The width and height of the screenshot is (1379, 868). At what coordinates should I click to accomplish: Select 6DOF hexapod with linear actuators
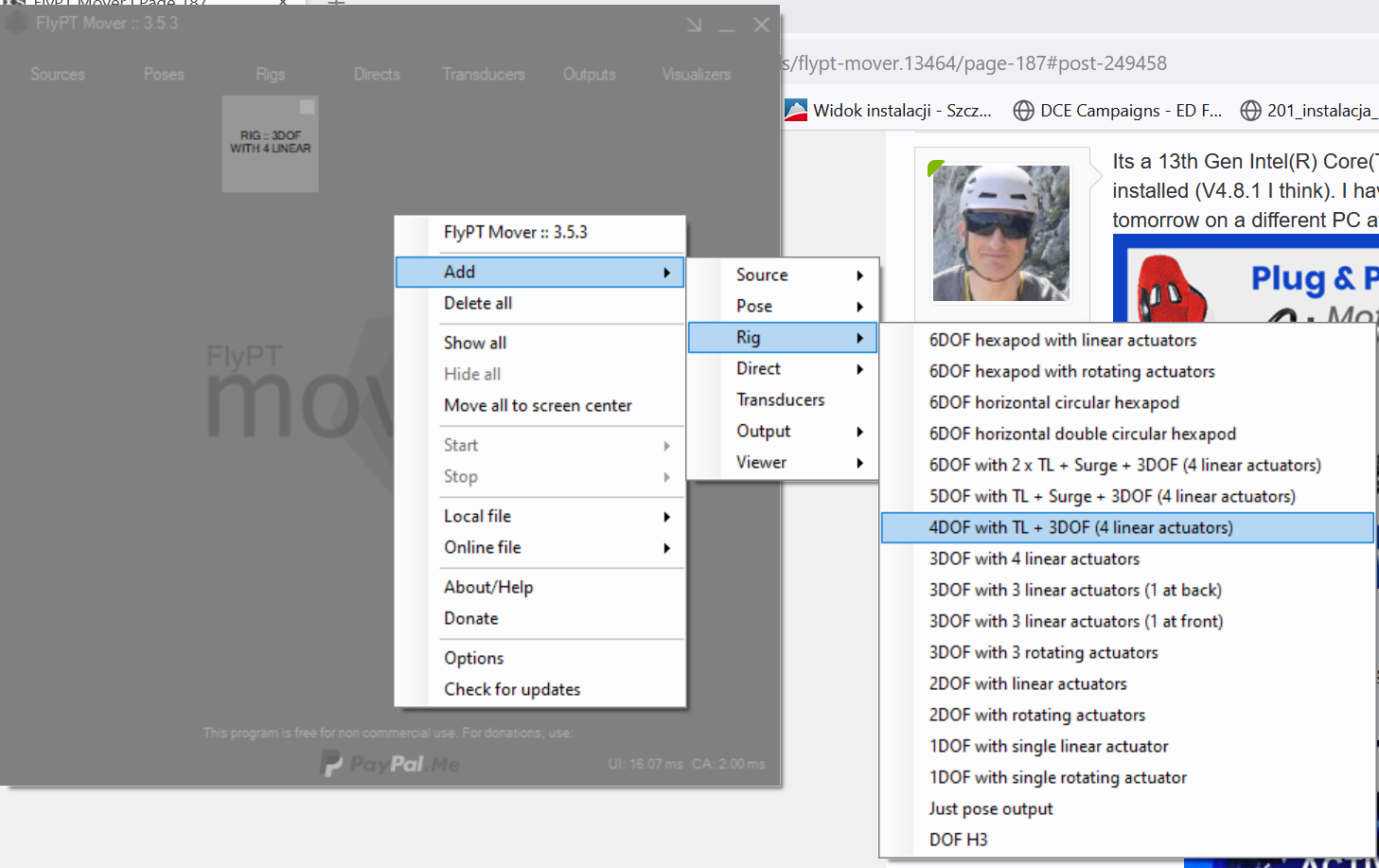tap(1127, 340)
